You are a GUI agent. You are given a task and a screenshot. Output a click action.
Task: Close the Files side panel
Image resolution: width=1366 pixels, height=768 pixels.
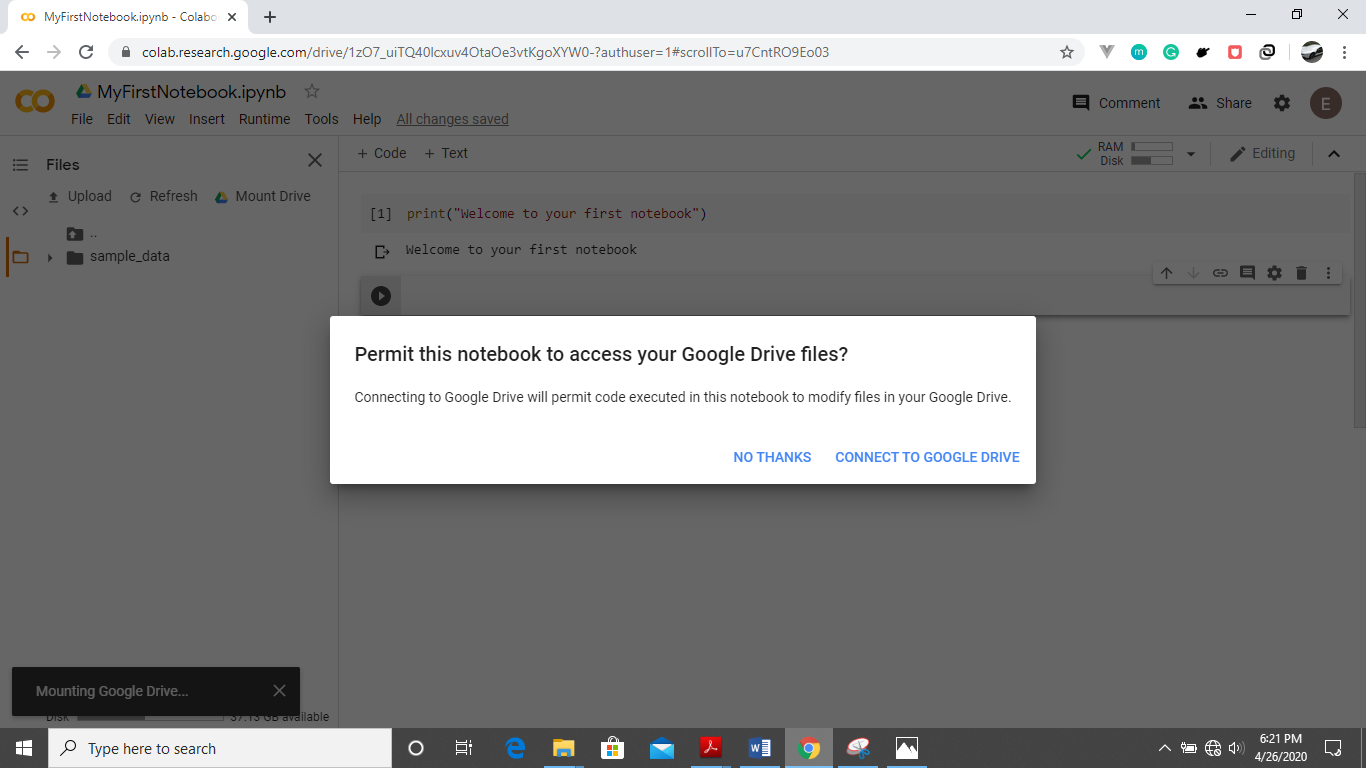pyautogui.click(x=315, y=160)
